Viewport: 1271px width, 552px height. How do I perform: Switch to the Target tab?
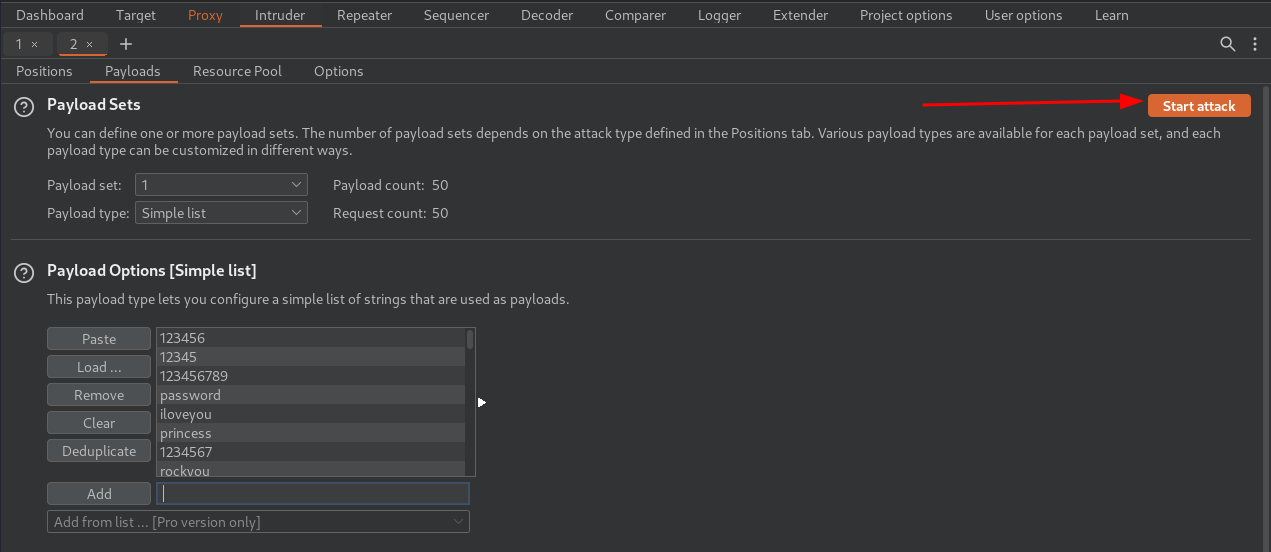[136, 15]
